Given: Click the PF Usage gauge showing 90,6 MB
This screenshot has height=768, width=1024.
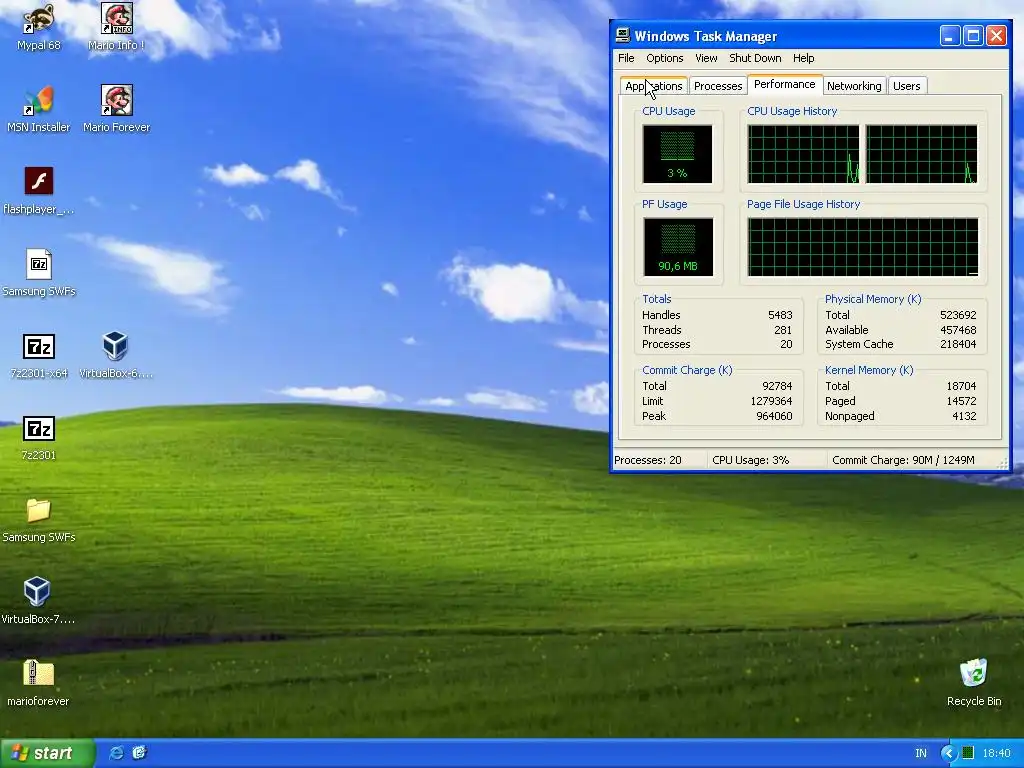Looking at the screenshot, I should click(x=678, y=247).
